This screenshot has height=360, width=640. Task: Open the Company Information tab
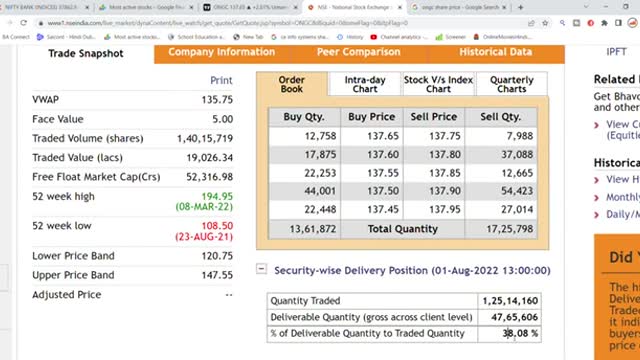222,52
